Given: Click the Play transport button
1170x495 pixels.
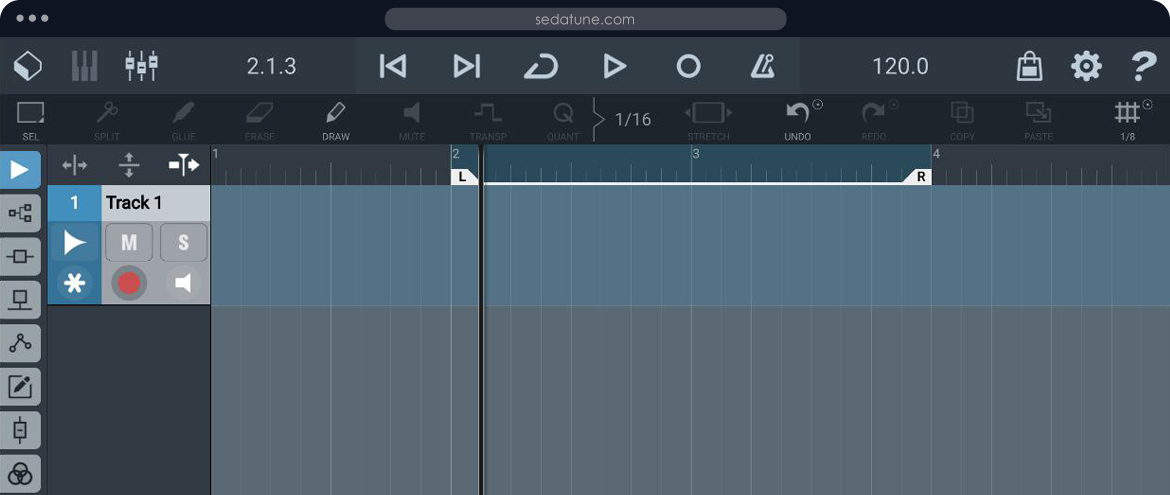Looking at the screenshot, I should click(614, 66).
